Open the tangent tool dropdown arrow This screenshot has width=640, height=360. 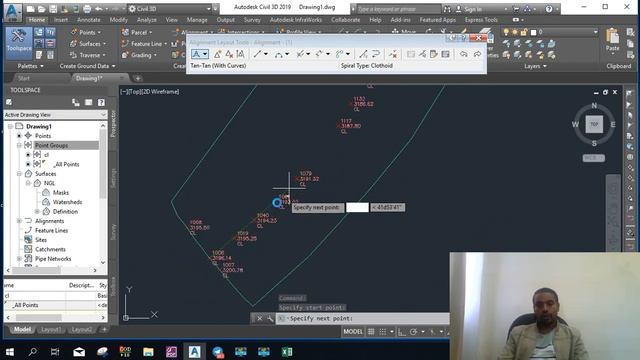tap(205, 54)
